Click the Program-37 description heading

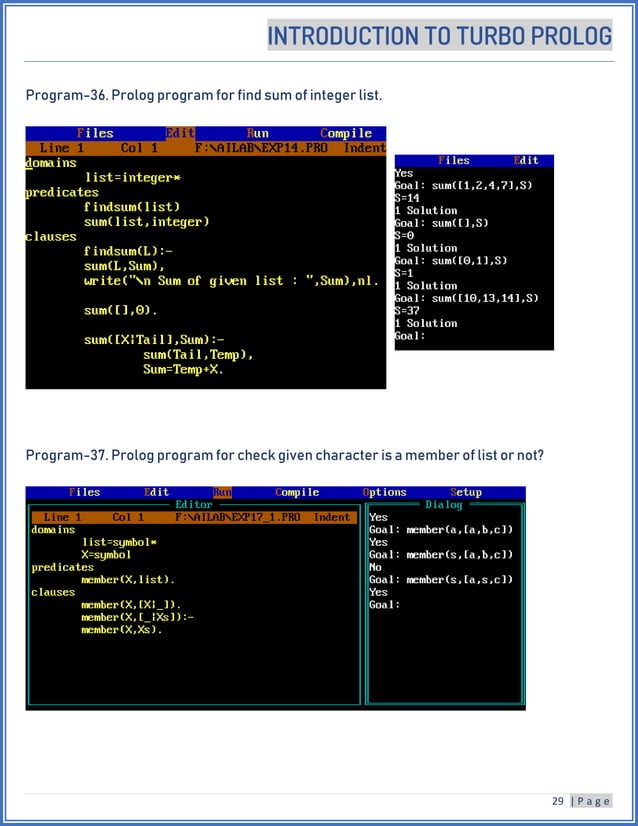tap(284, 455)
